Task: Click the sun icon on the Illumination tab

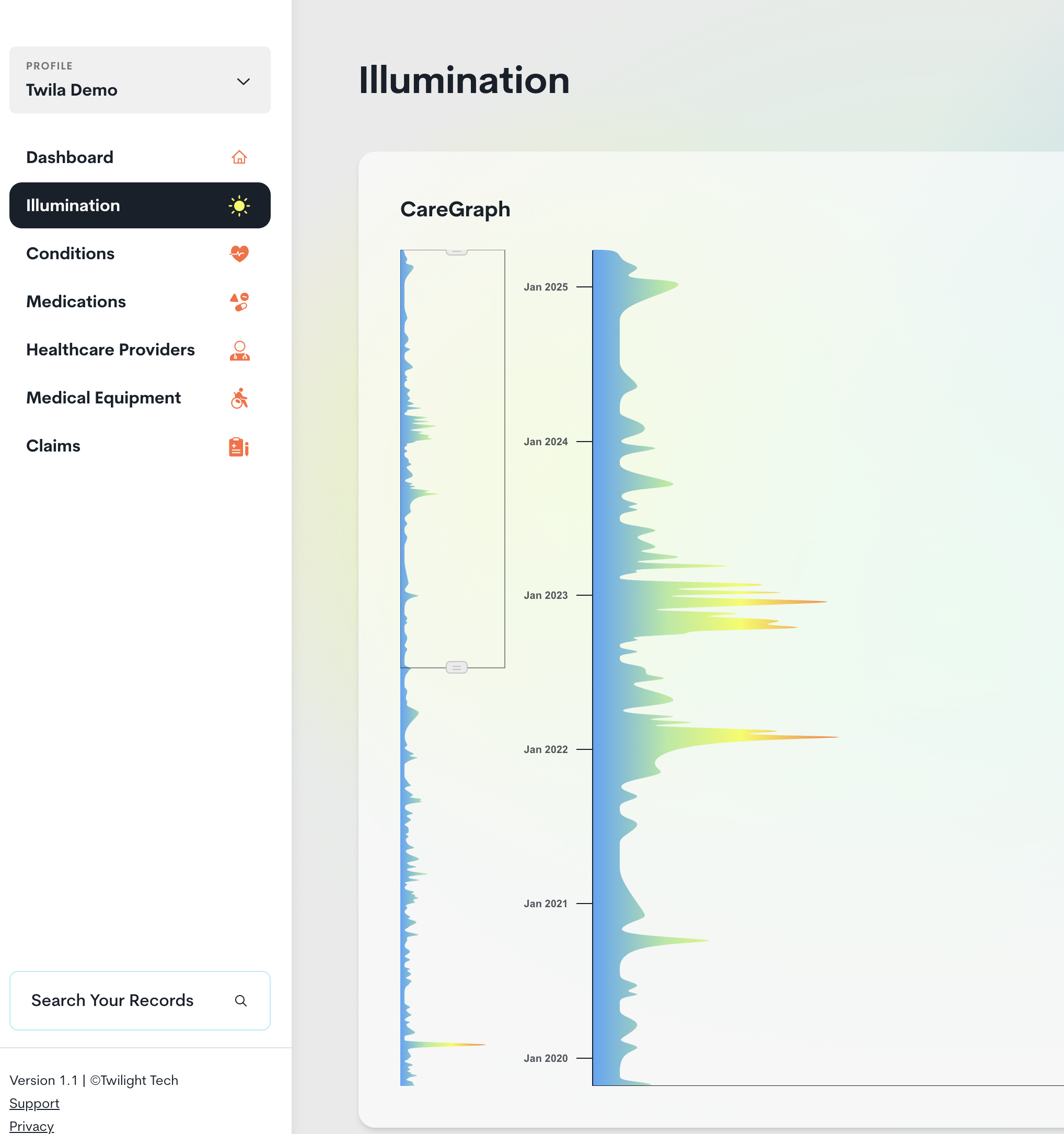Action: coord(240,205)
